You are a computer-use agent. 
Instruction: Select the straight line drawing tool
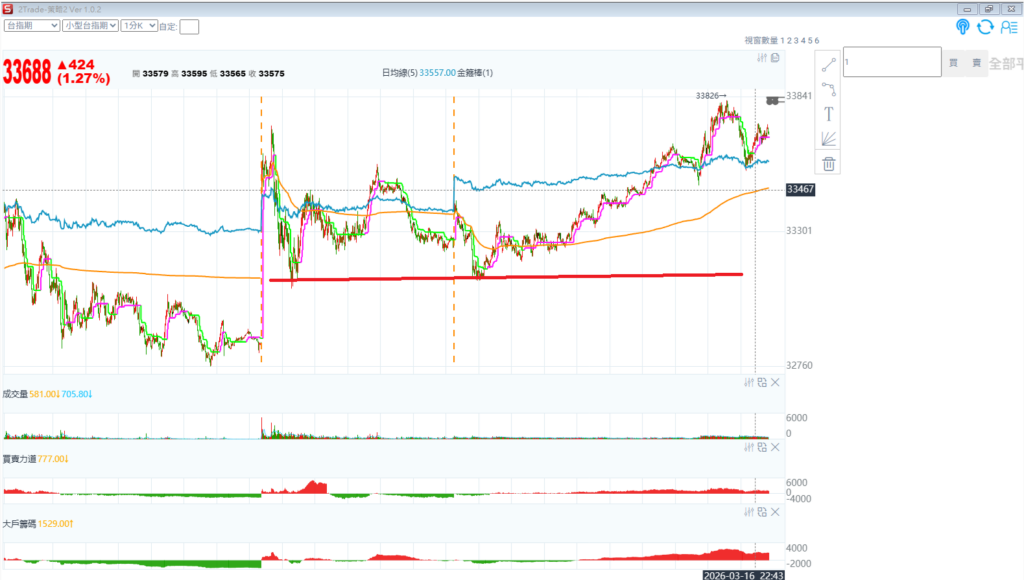(x=828, y=66)
